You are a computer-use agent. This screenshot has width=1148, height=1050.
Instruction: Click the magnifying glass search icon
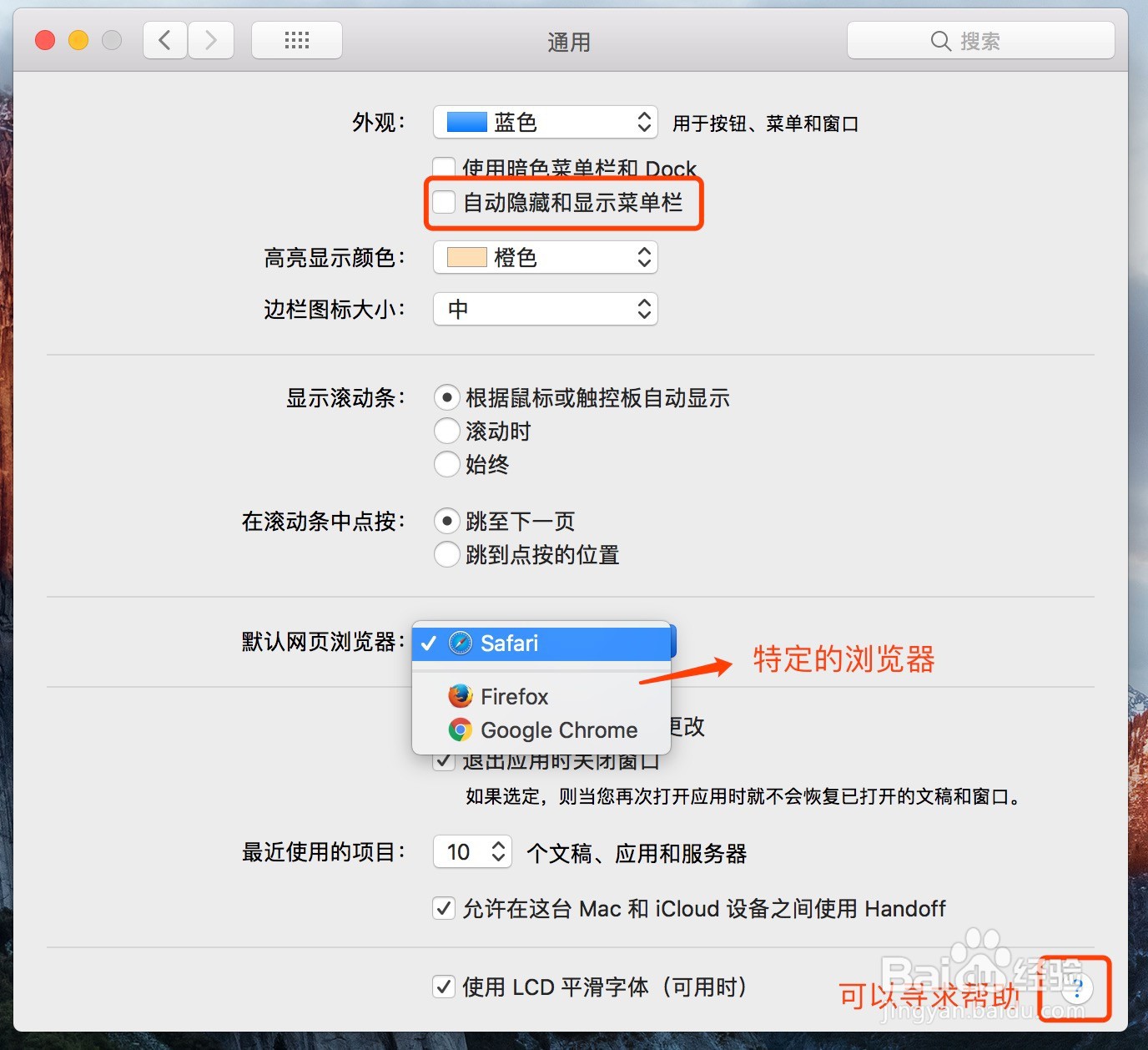click(940, 41)
